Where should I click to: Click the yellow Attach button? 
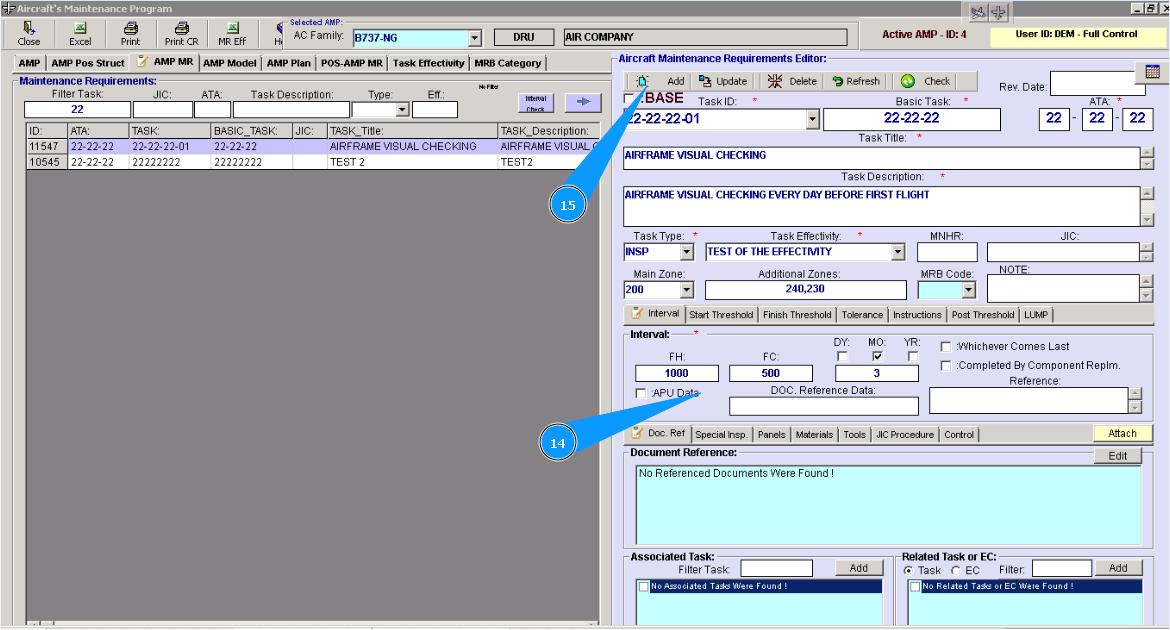click(1121, 434)
